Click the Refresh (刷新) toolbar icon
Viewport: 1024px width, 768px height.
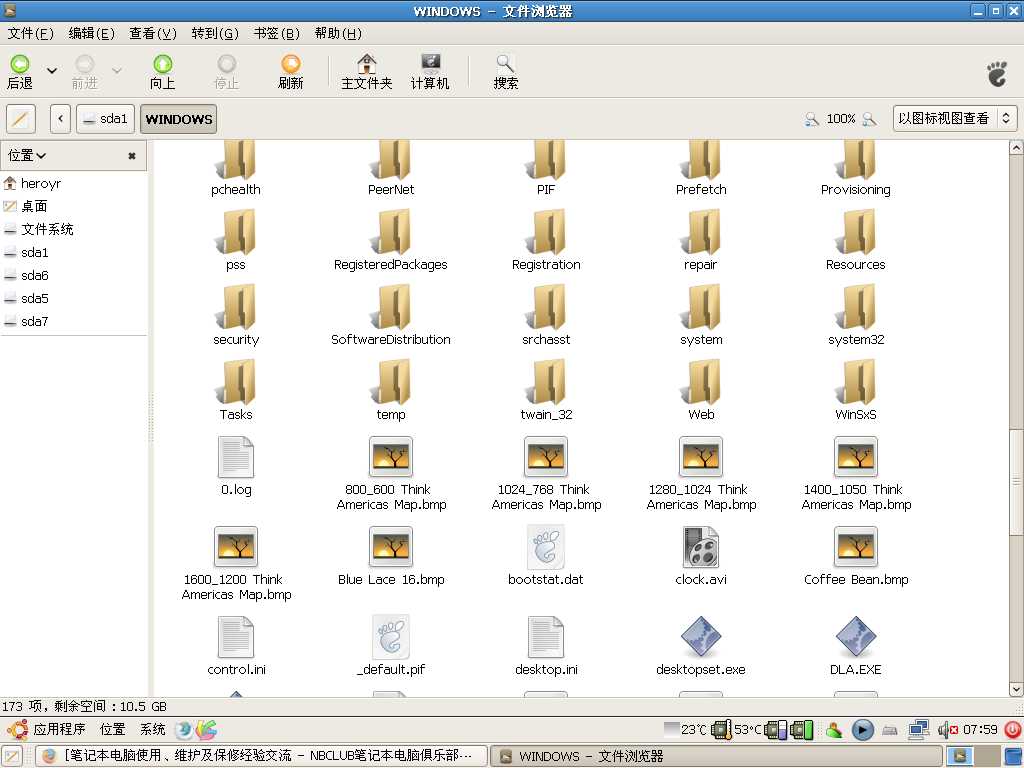pyautogui.click(x=291, y=65)
